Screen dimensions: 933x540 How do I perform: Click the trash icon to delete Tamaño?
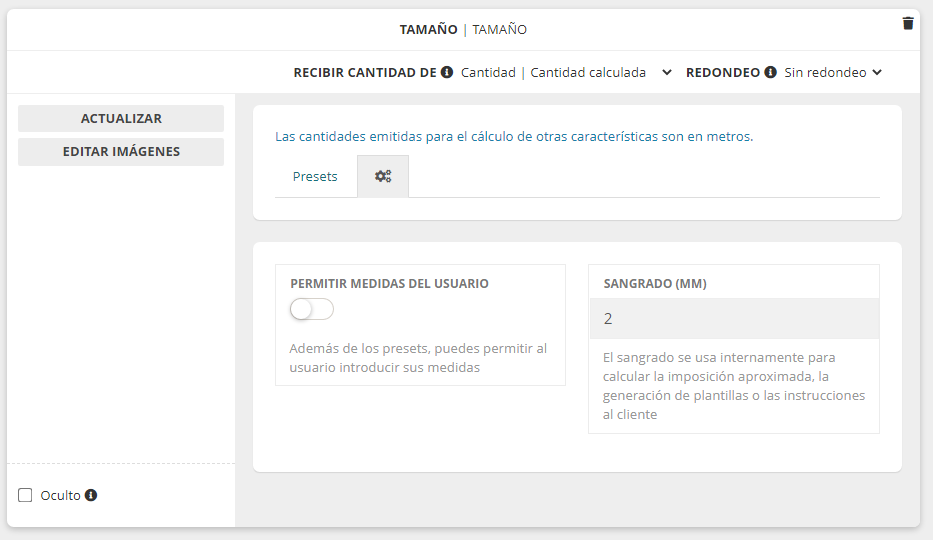click(908, 23)
